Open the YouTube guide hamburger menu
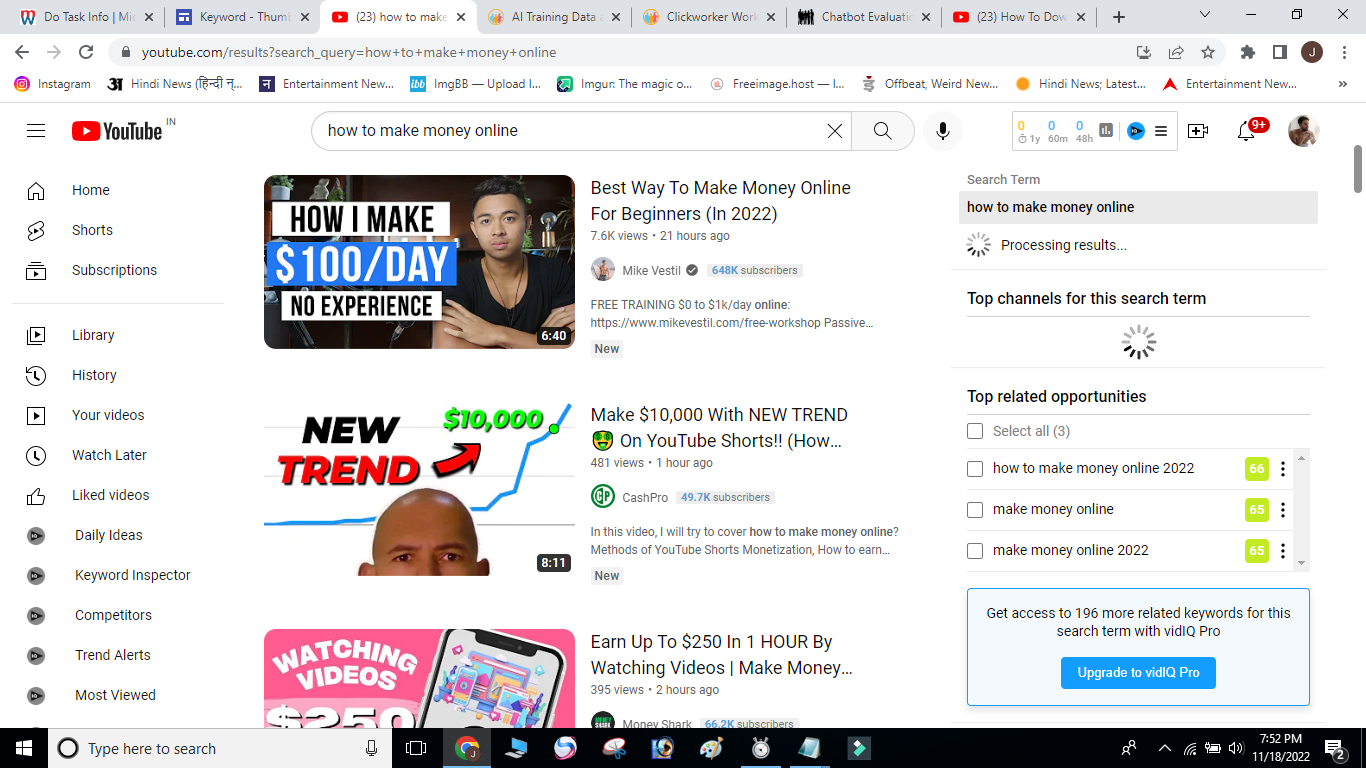The width and height of the screenshot is (1366, 768). [x=36, y=131]
